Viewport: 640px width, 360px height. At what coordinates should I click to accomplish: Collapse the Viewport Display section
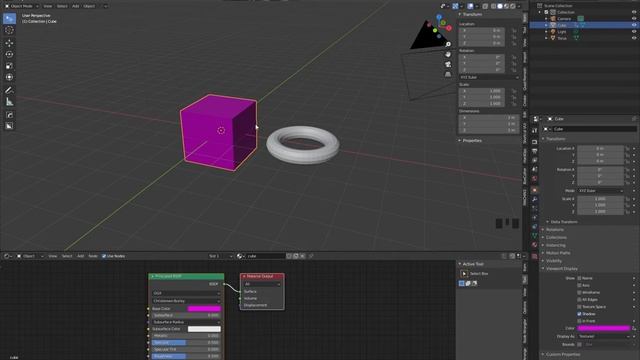[562, 269]
